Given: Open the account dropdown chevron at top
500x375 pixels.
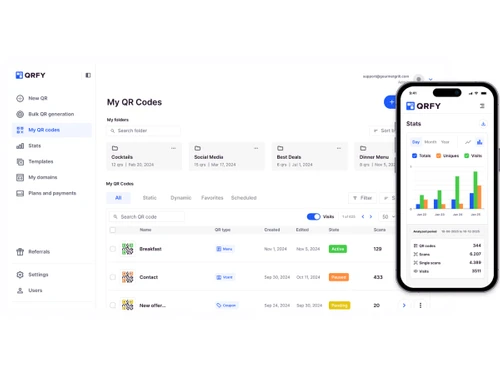Looking at the screenshot, I should pos(430,79).
